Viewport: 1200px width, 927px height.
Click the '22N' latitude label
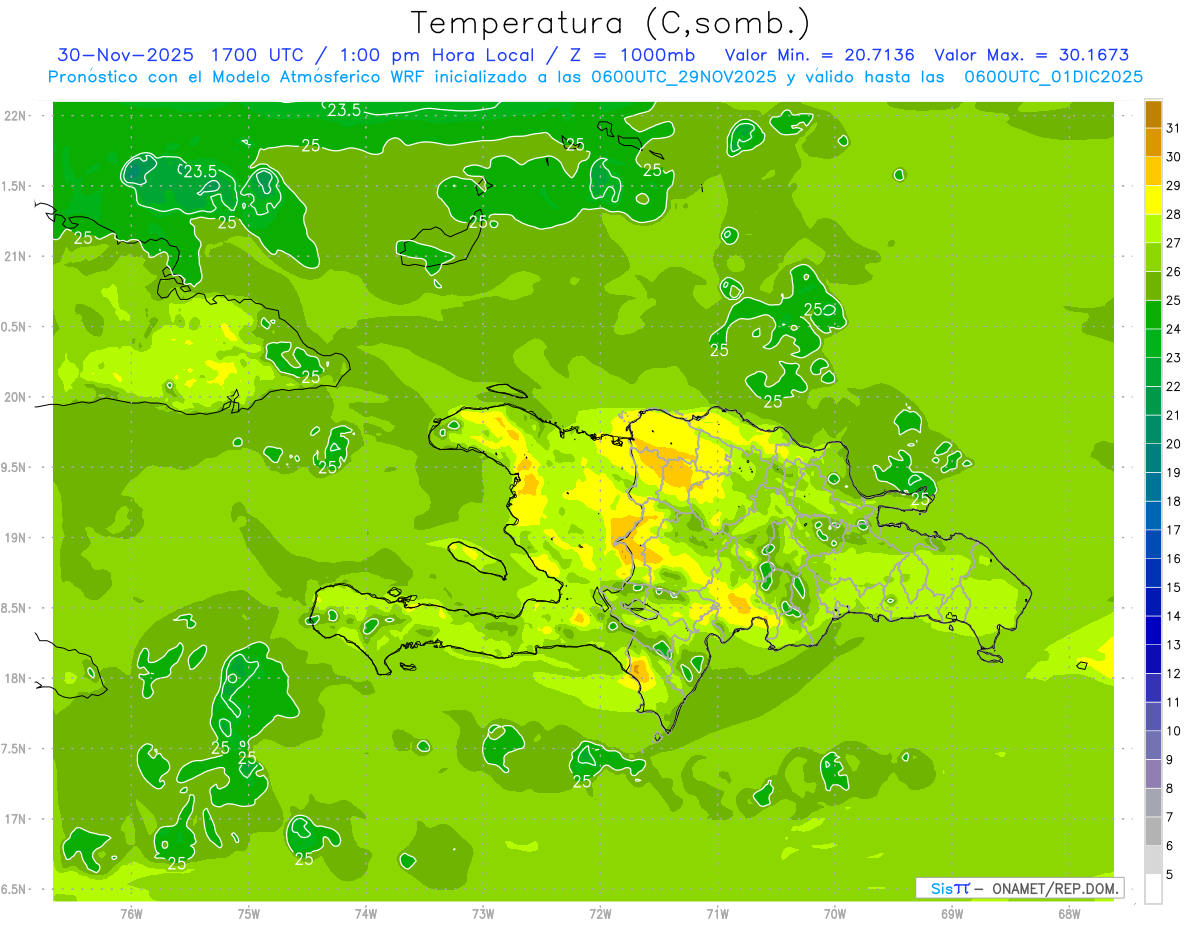tap(17, 115)
